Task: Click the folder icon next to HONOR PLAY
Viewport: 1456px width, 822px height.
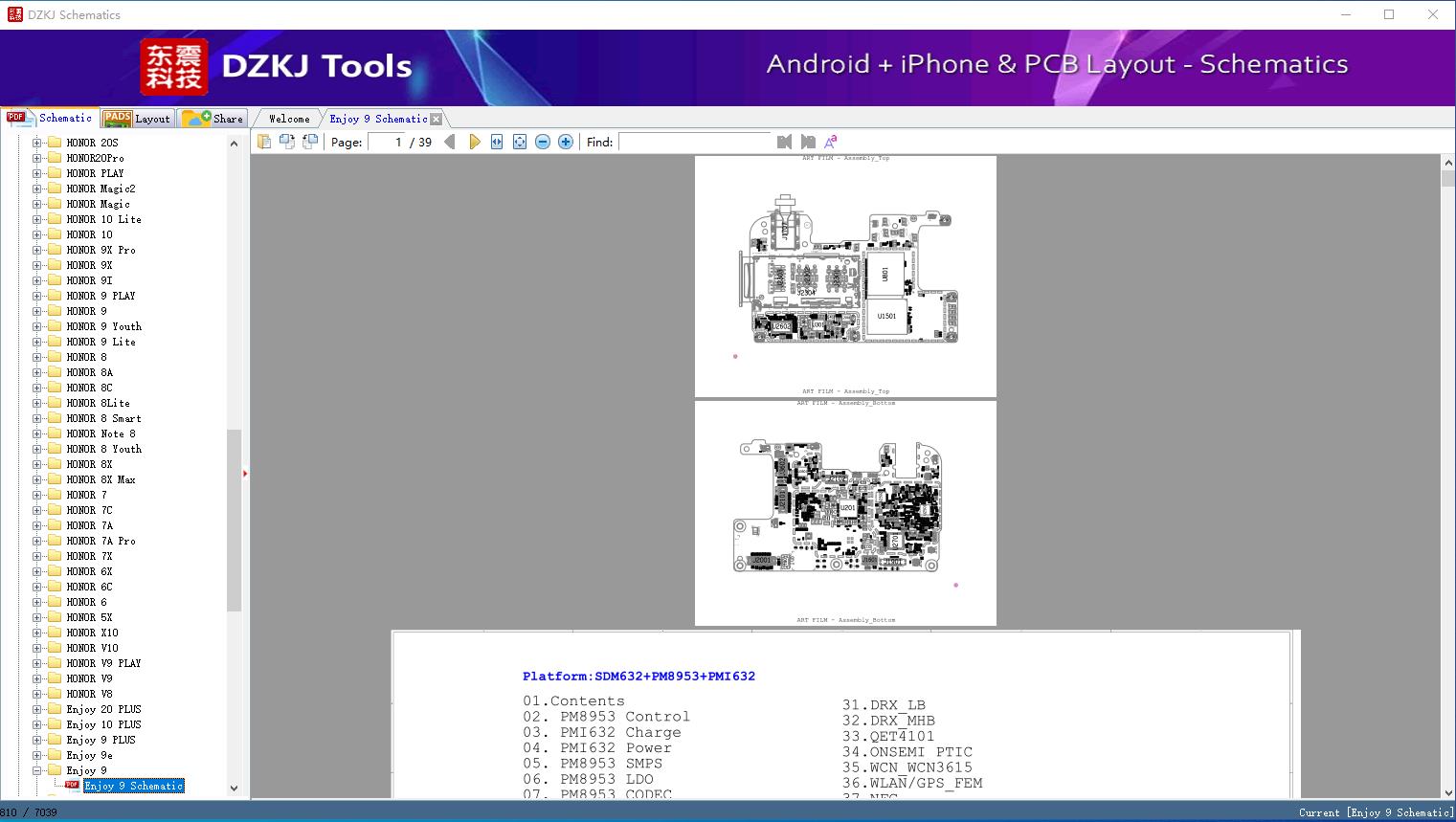Action: 55,173
